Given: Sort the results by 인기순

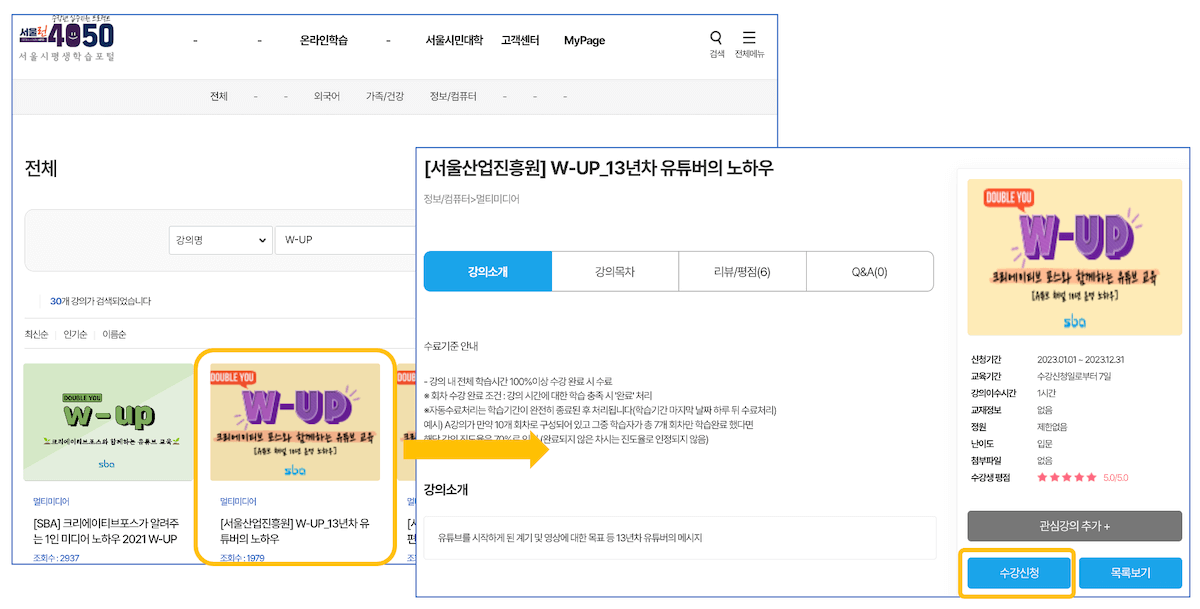Looking at the screenshot, I should [x=75, y=334].
